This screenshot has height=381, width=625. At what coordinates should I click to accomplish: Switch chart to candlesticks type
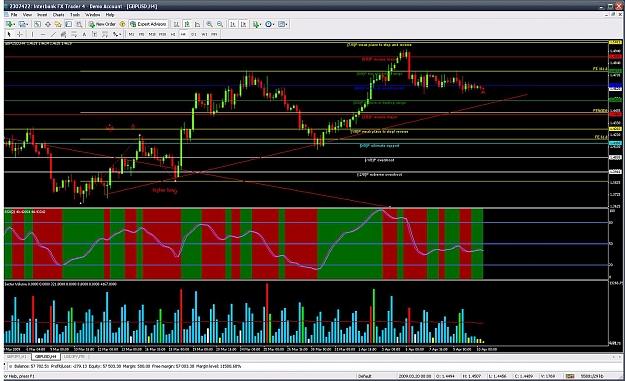[187, 24]
